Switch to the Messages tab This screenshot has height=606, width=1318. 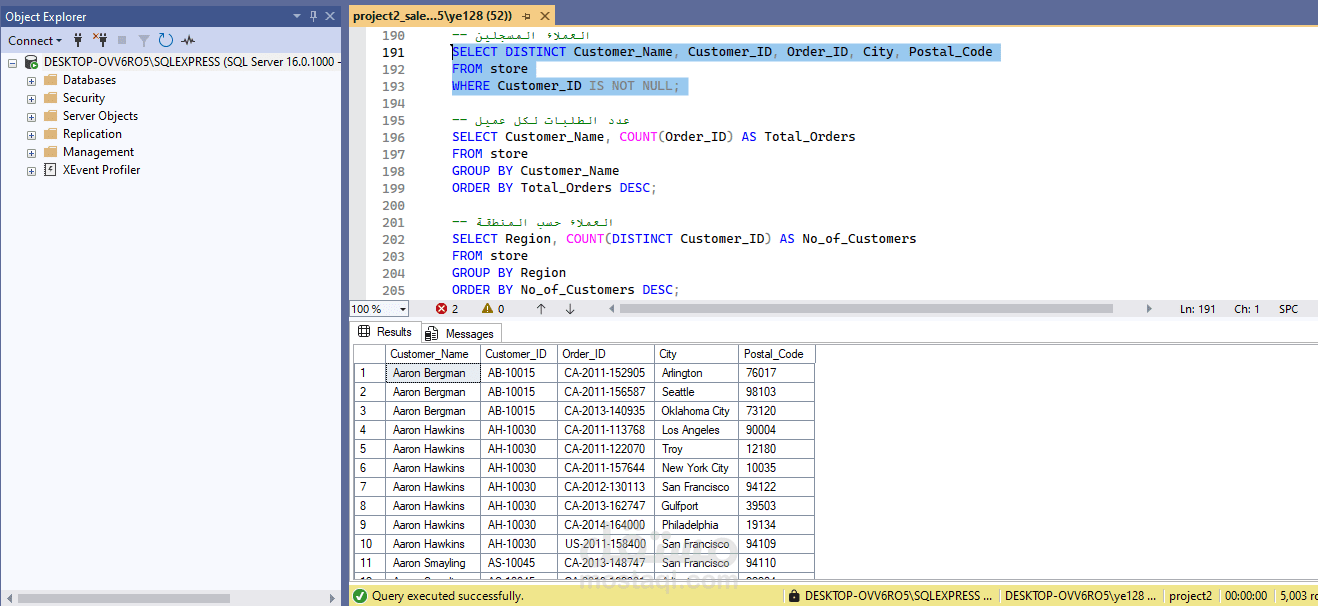(x=459, y=333)
